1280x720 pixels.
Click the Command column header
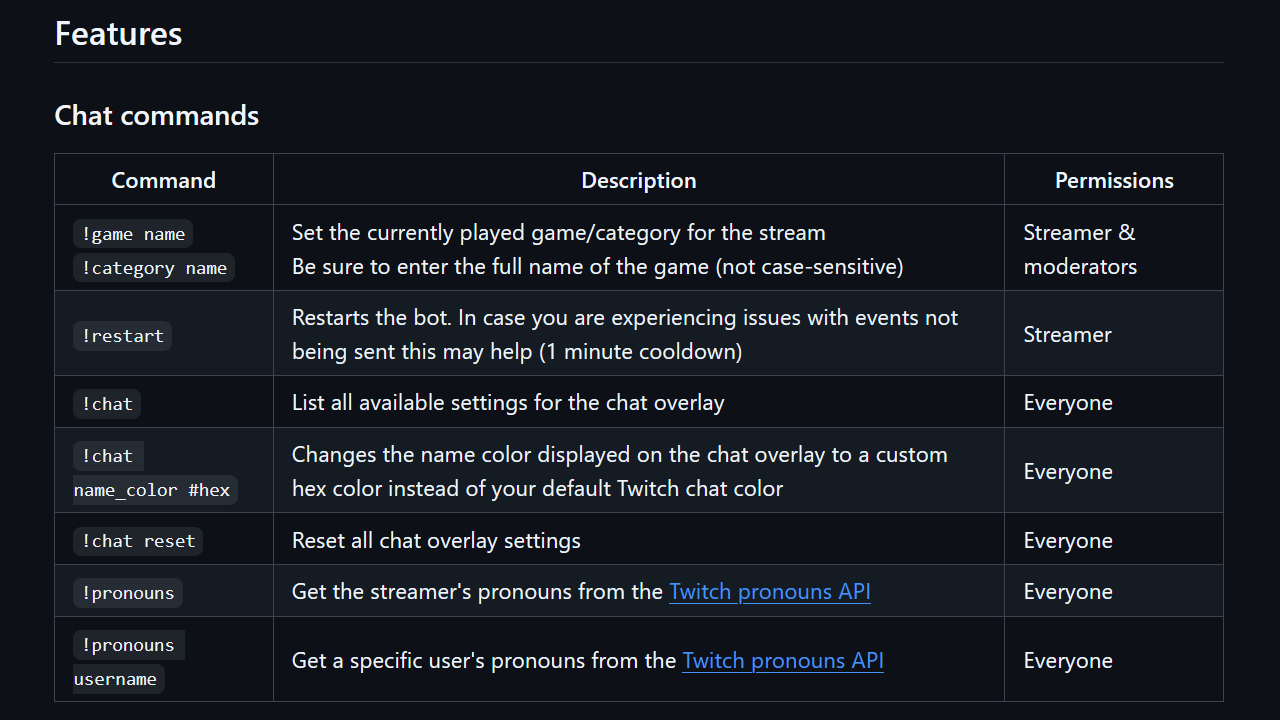point(163,181)
